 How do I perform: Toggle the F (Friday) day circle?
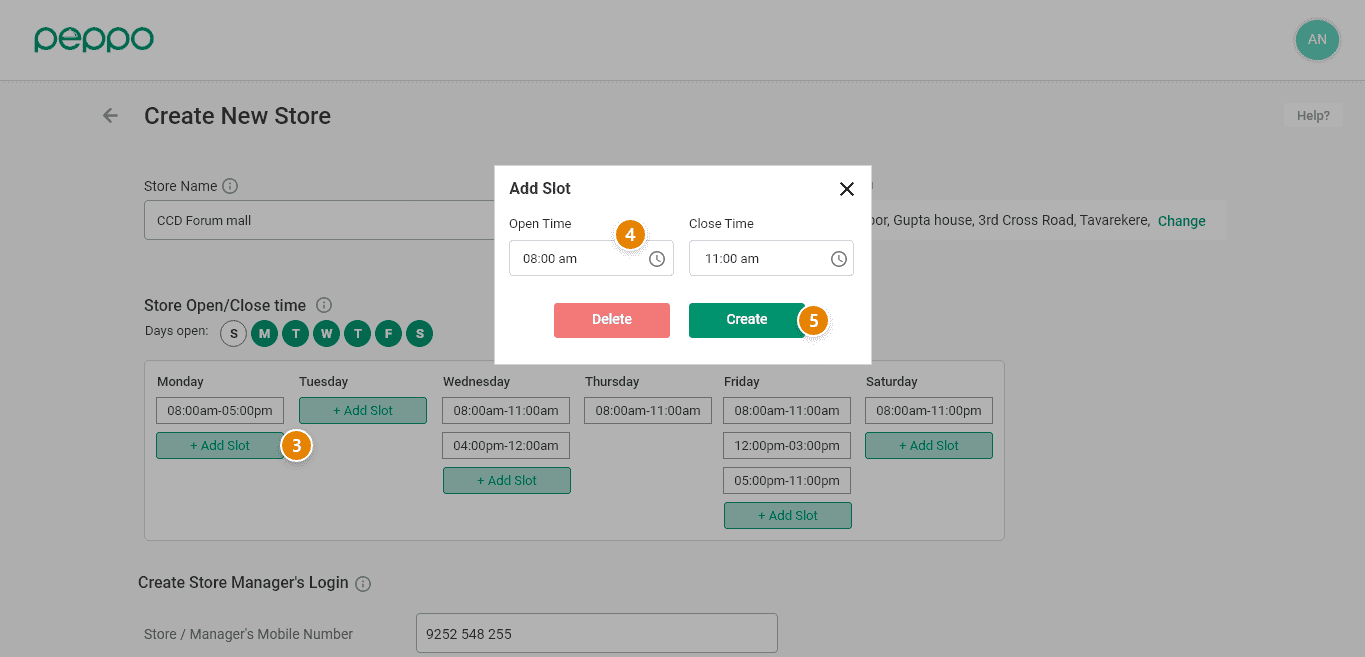point(388,333)
